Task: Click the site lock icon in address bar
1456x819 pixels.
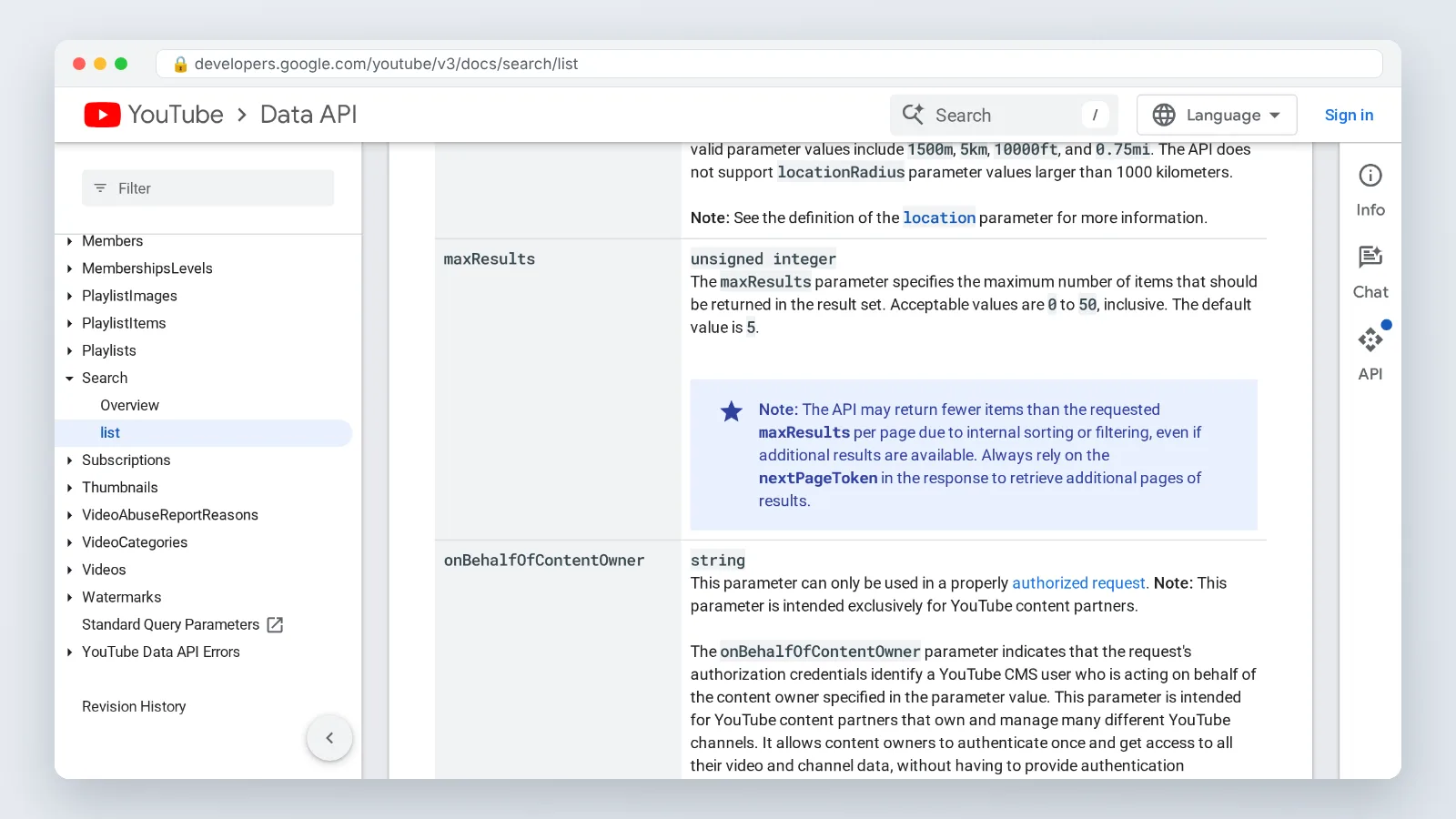Action: [180, 64]
